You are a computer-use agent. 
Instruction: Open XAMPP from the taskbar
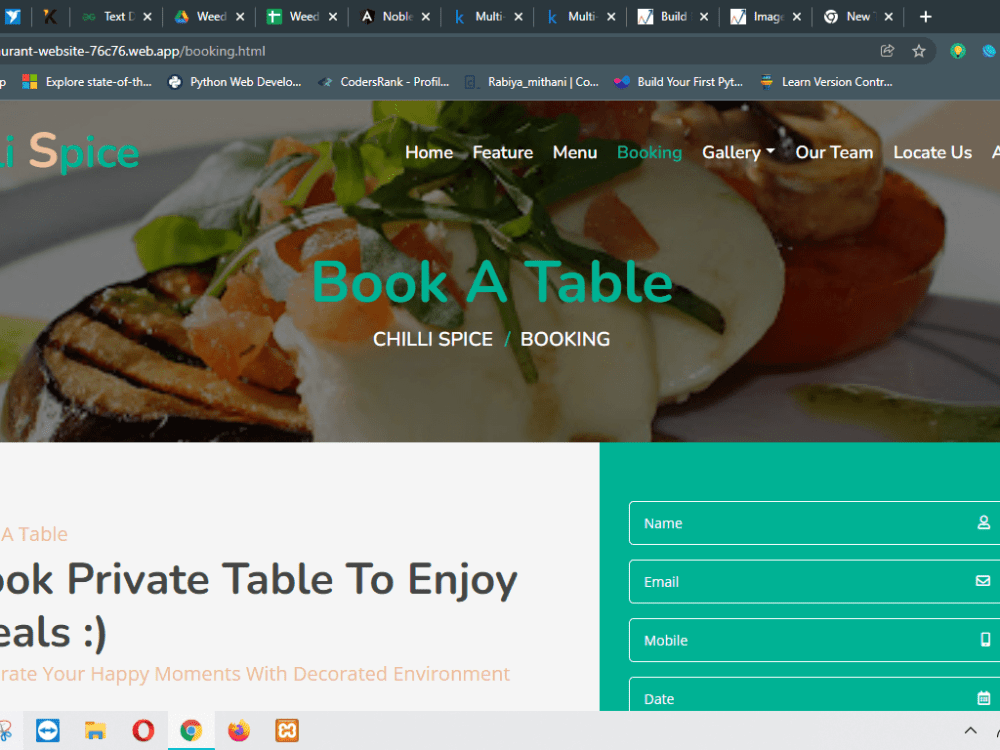(287, 730)
